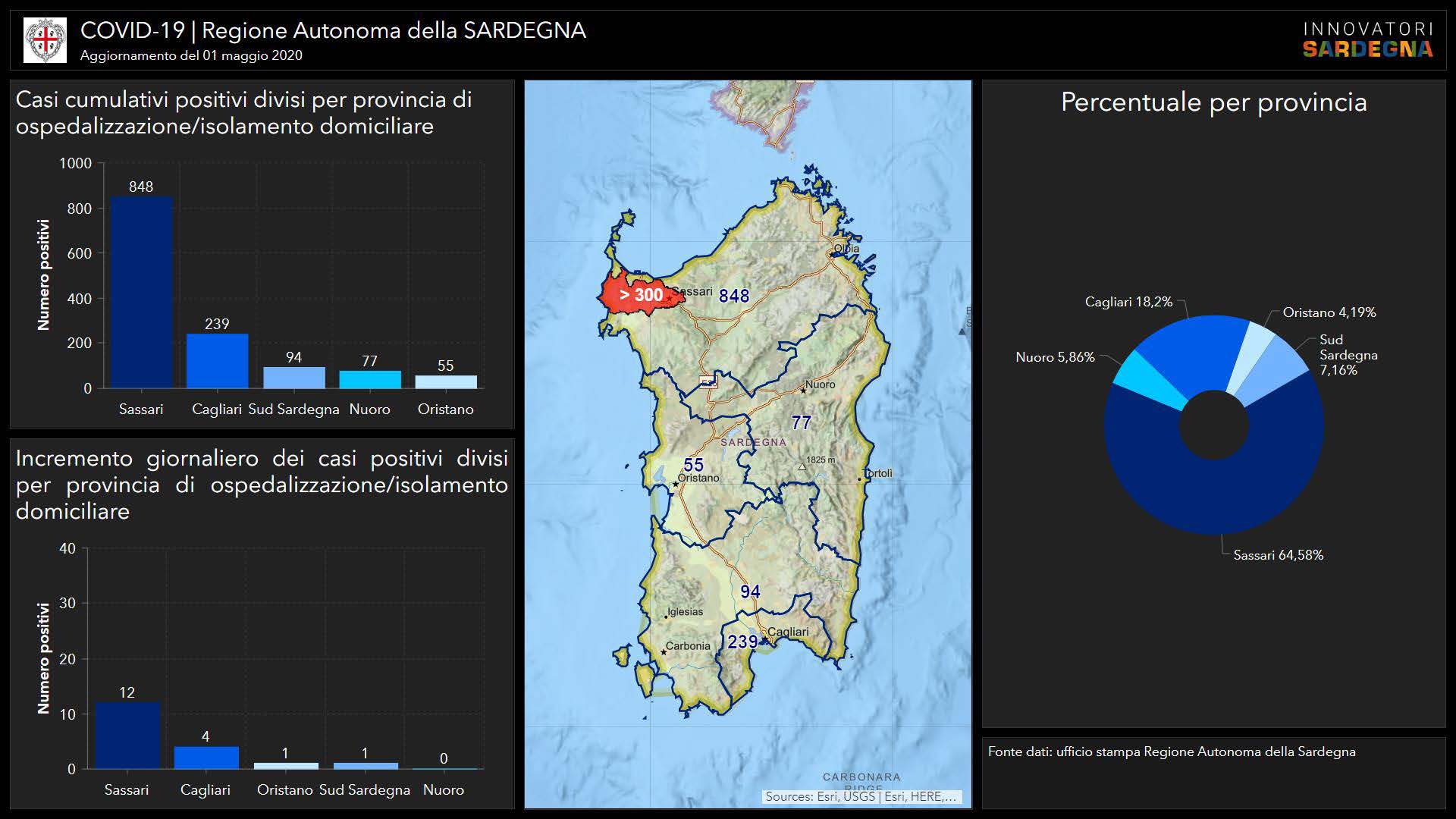Click the Innovatori Sardegna logo
This screenshot has height=819, width=1456.
coord(1367,40)
